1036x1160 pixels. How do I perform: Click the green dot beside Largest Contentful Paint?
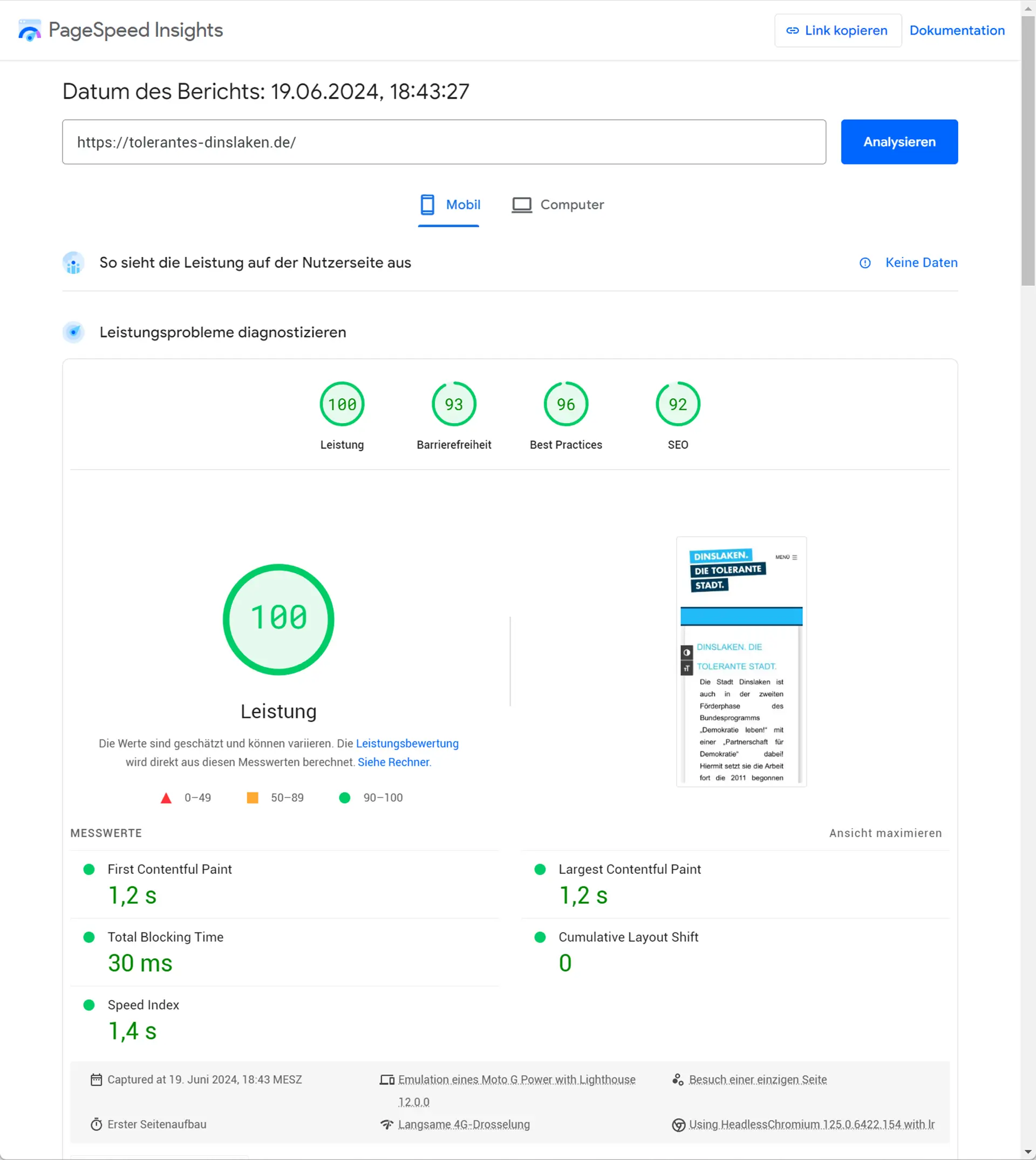[540, 870]
